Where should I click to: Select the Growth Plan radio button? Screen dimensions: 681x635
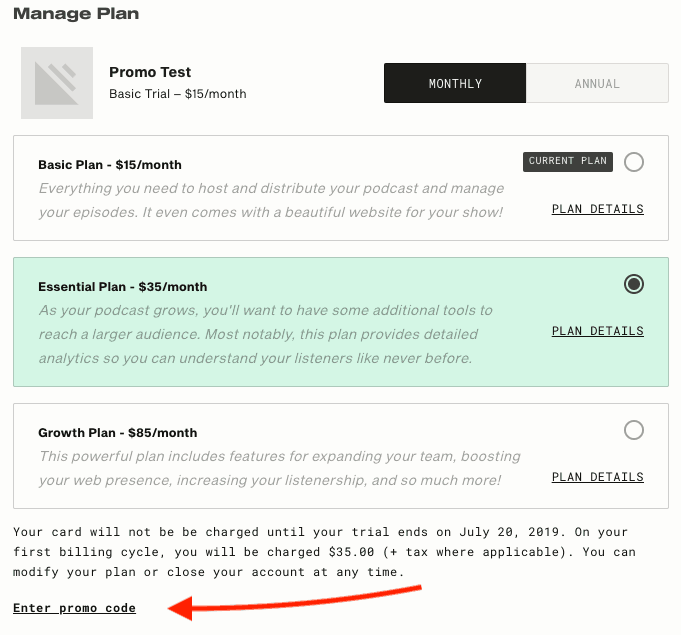coord(634,430)
